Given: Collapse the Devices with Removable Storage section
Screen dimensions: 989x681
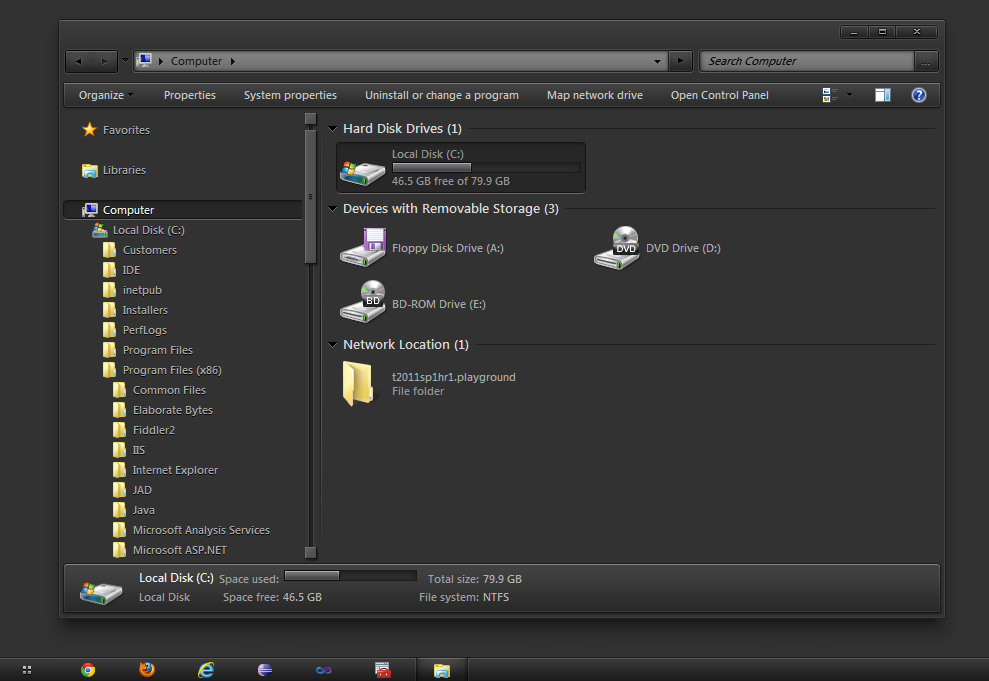Looking at the screenshot, I should click(331, 209).
